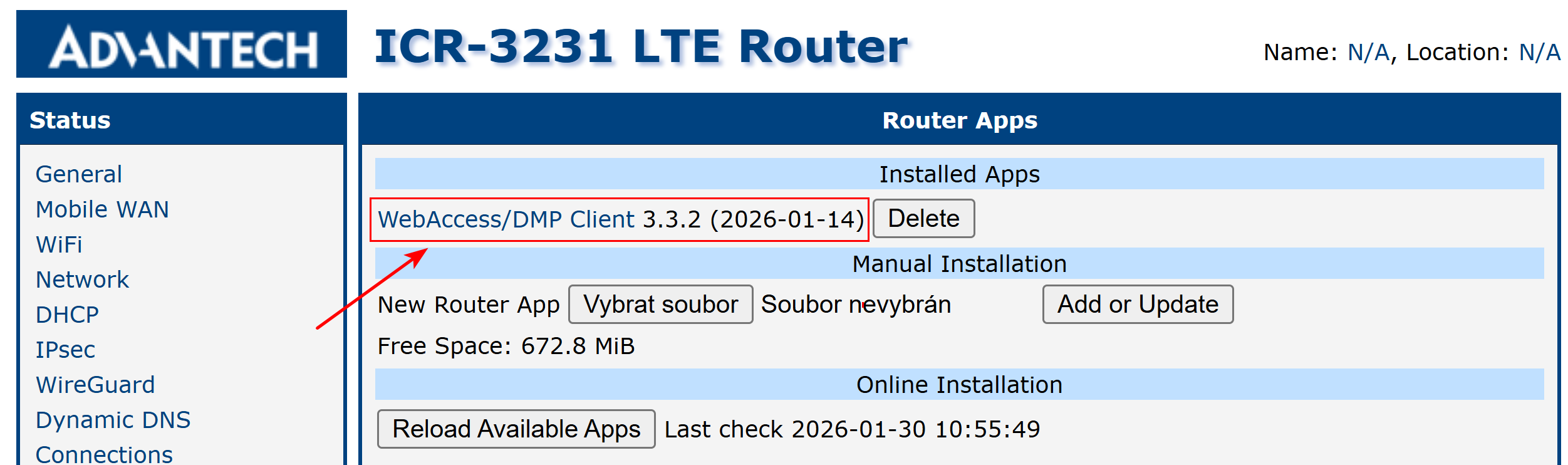1568x465 pixels.
Task: Click the New Router App label
Action: 469,305
